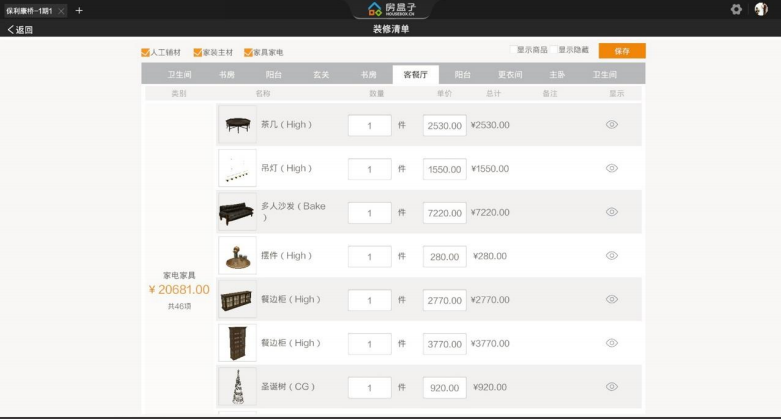Edit the unit price field showing 2770.00
781x419 pixels.
pyautogui.click(x=444, y=300)
